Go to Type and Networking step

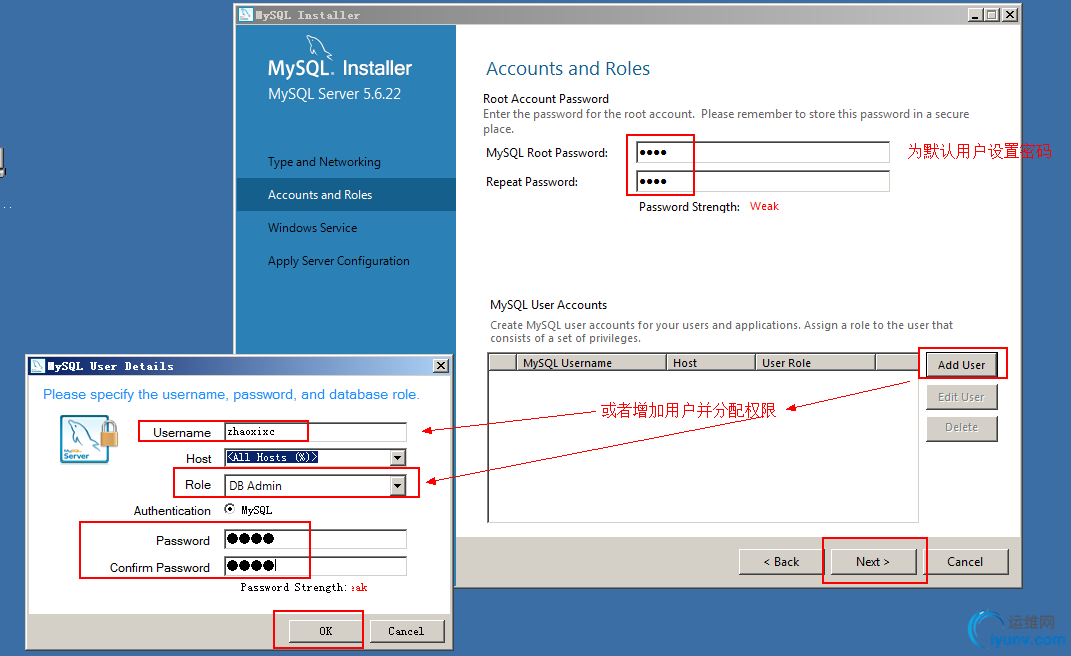point(324,162)
